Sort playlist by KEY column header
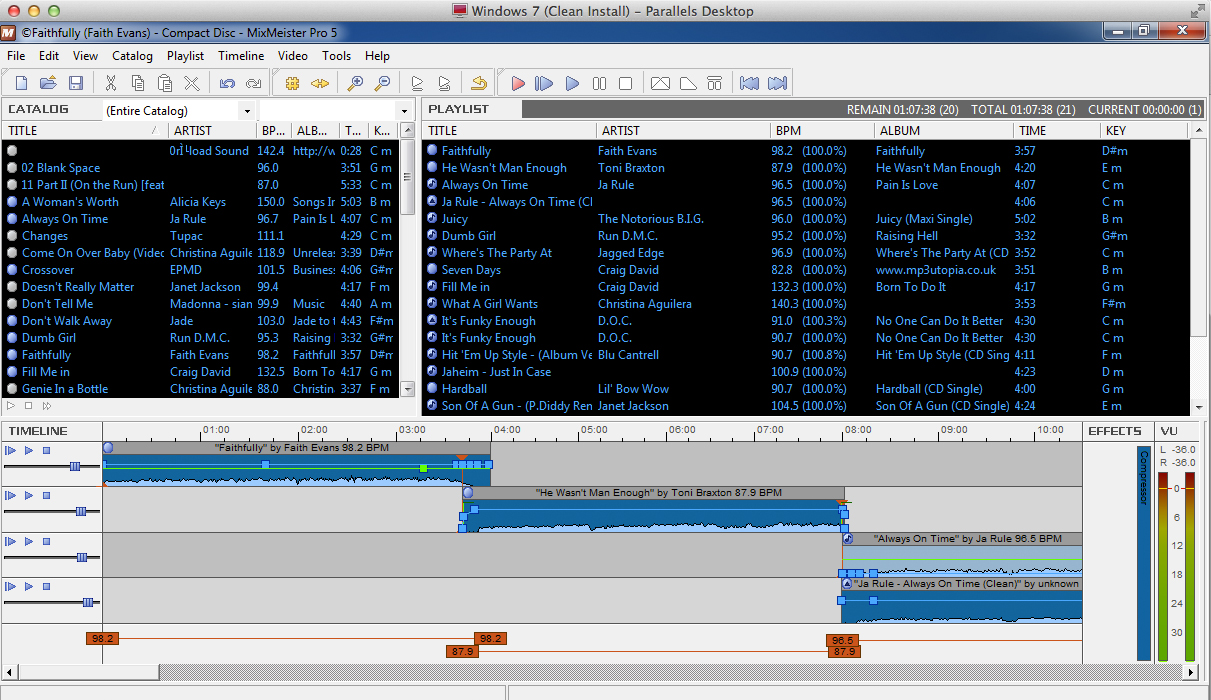Image resolution: width=1211 pixels, height=700 pixels. point(1146,130)
